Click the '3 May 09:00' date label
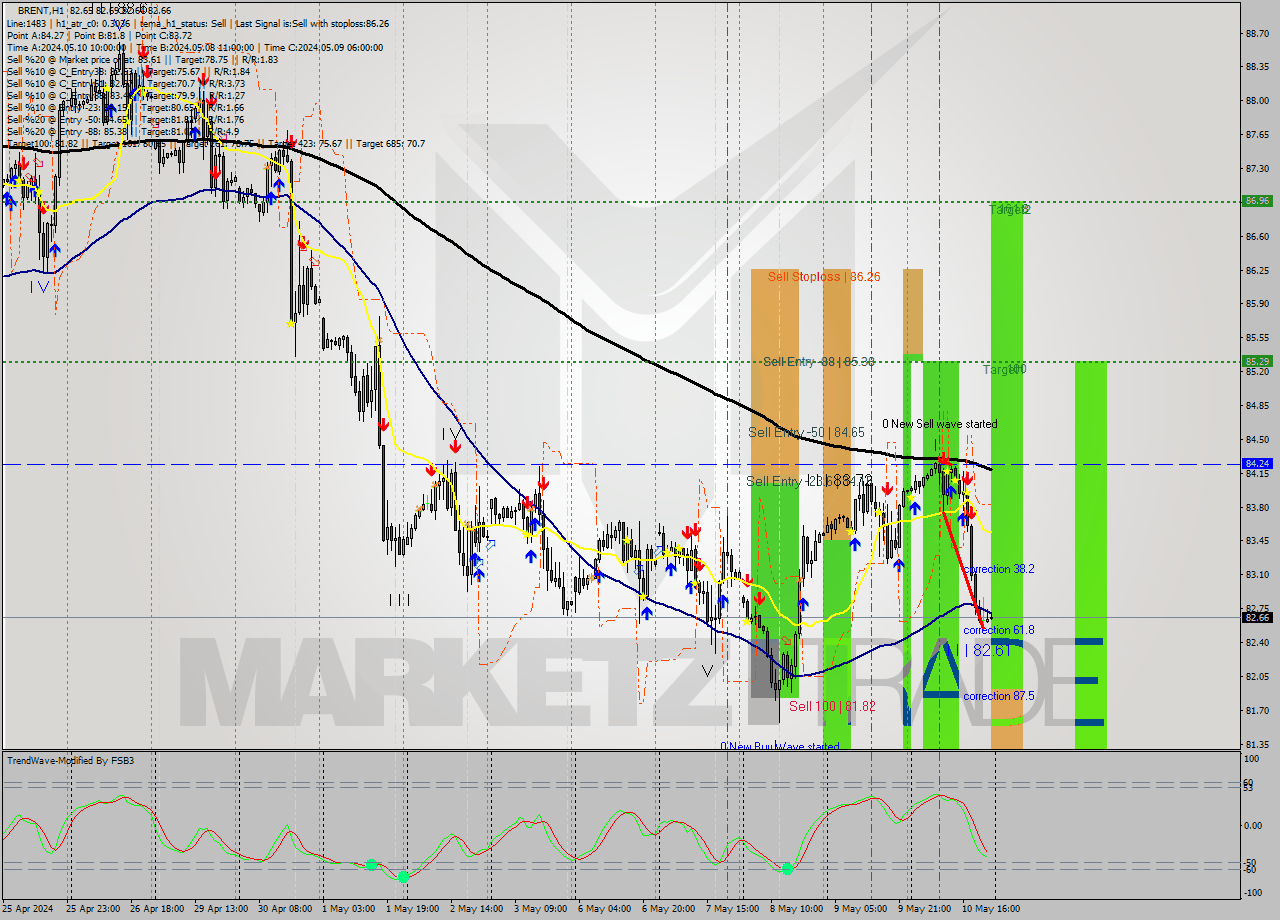Viewport: 1280px width, 920px height. (542, 908)
